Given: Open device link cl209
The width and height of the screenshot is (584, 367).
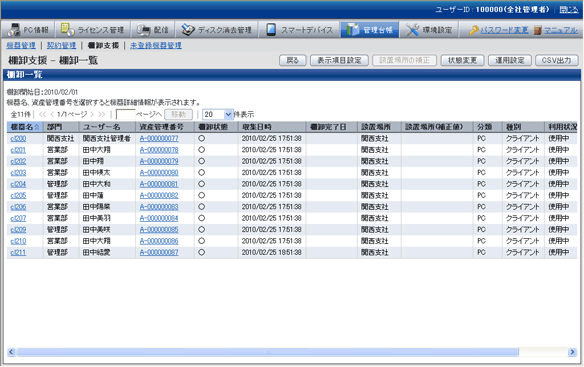Looking at the screenshot, I should click(x=18, y=230).
